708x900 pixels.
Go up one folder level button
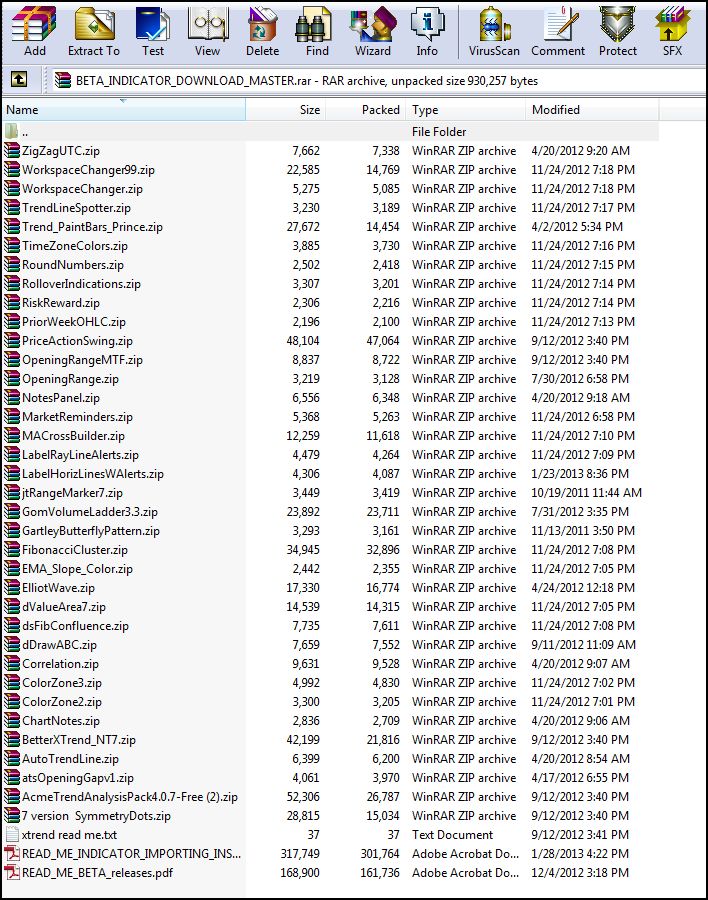point(19,79)
